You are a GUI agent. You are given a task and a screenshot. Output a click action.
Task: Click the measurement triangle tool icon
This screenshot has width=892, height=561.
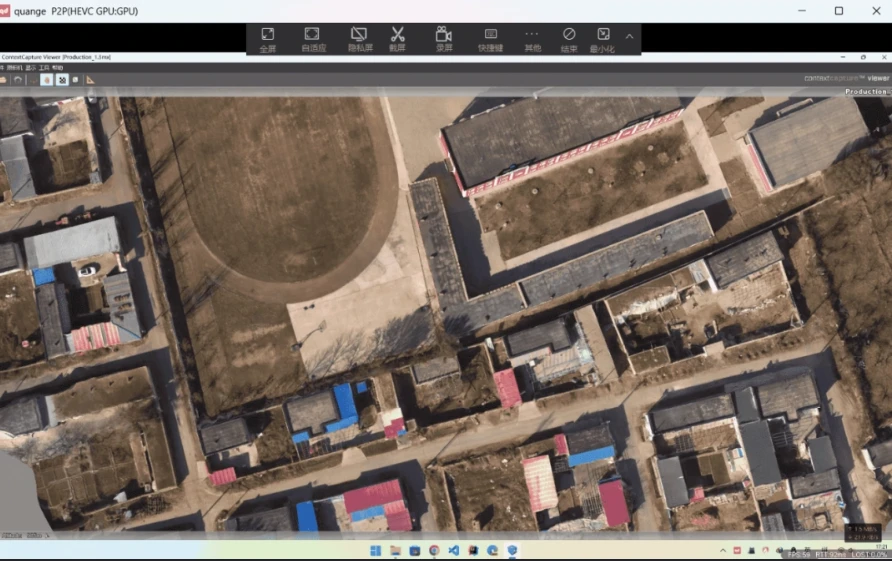click(90, 79)
